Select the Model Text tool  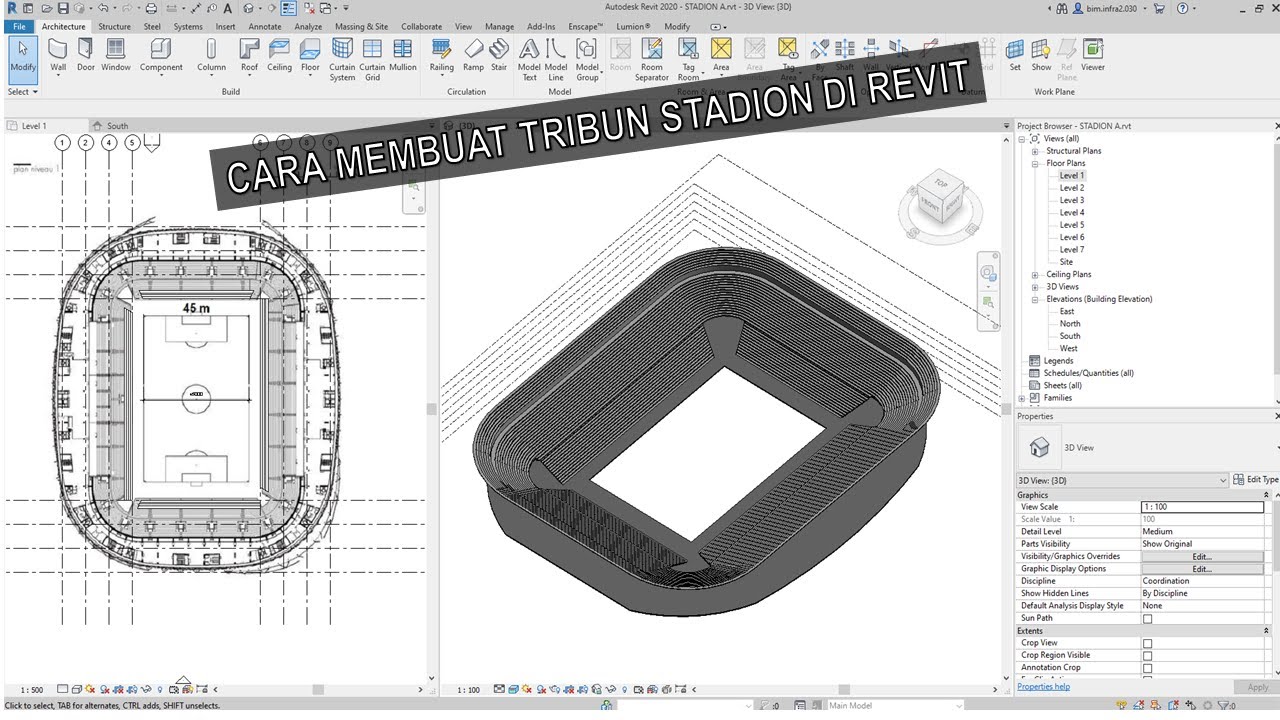pos(529,60)
